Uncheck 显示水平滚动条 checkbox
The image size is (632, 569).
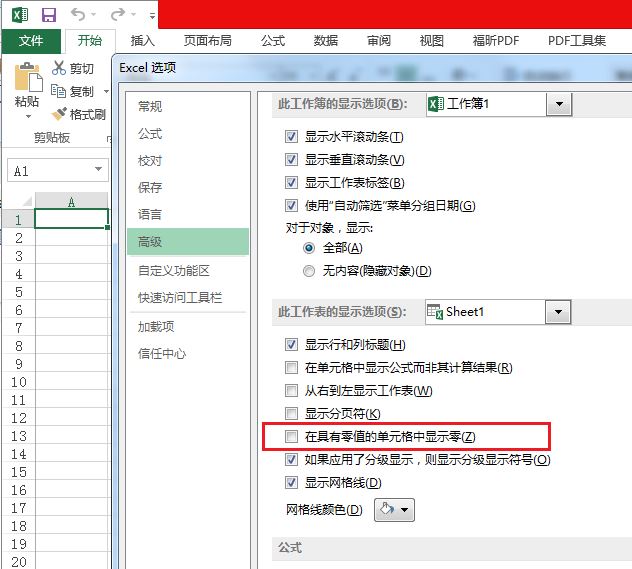point(291,137)
